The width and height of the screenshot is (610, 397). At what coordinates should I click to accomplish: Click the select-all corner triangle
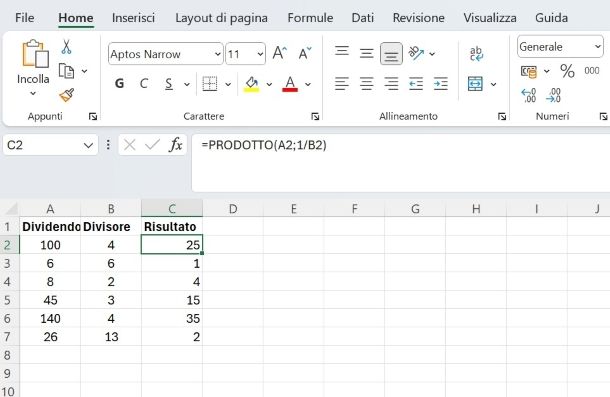coord(11,209)
